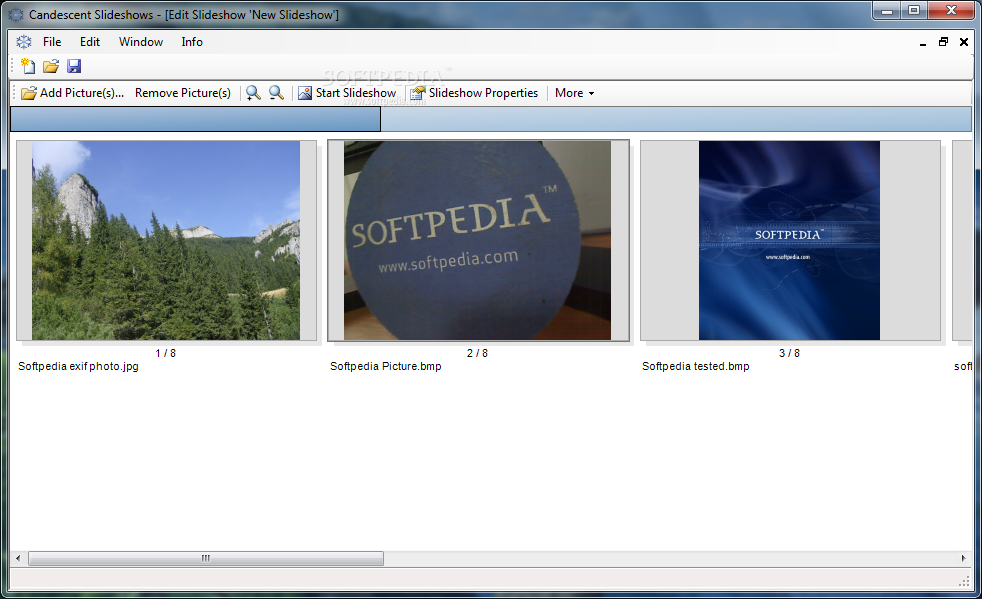This screenshot has width=982, height=599.
Task: Click Remove Picture(s) button
Action: [183, 93]
